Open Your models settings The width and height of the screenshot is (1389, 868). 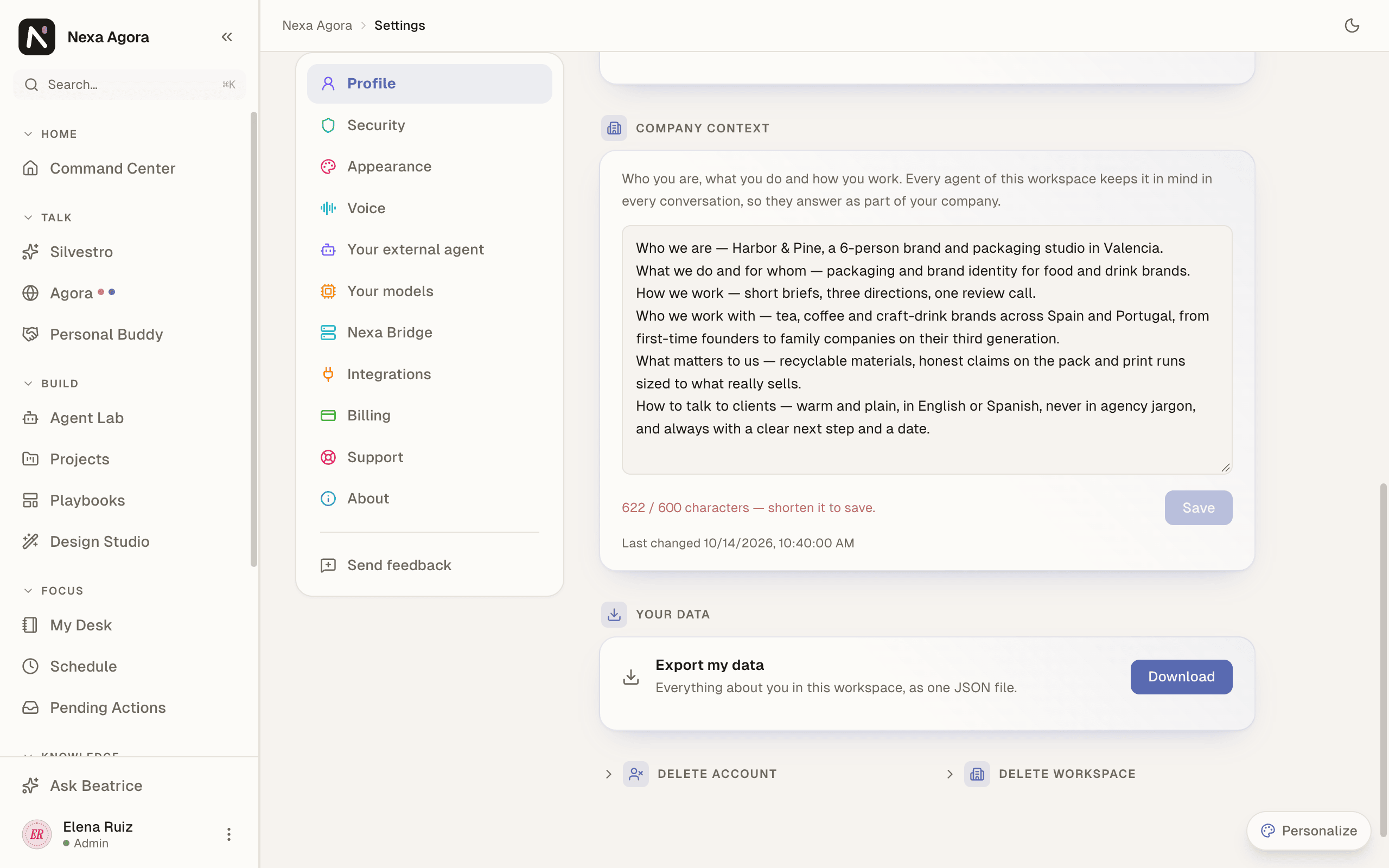tap(429, 291)
